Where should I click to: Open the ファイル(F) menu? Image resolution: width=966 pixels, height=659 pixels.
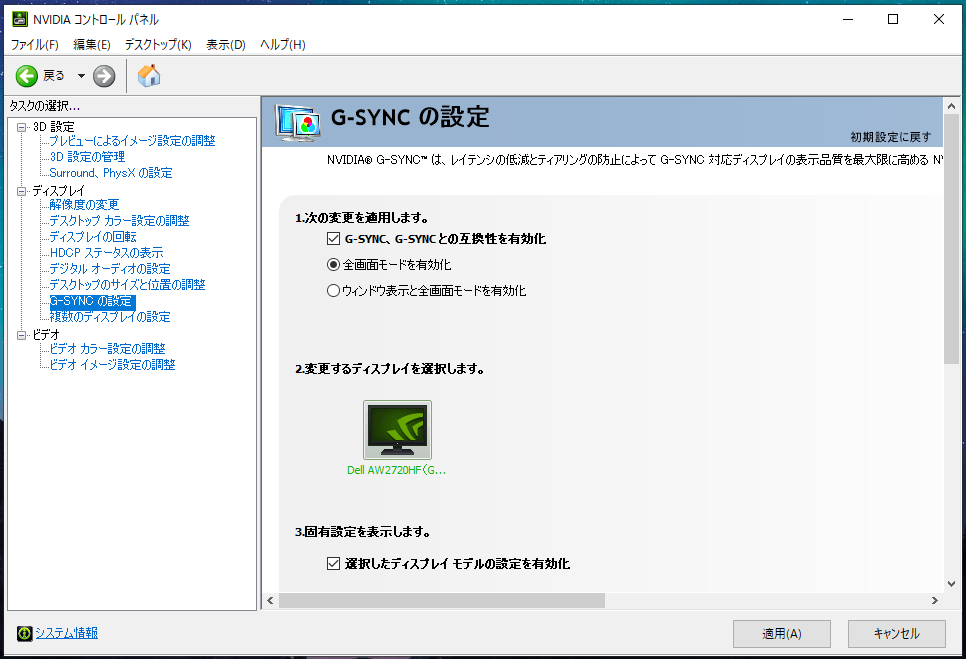coord(34,44)
